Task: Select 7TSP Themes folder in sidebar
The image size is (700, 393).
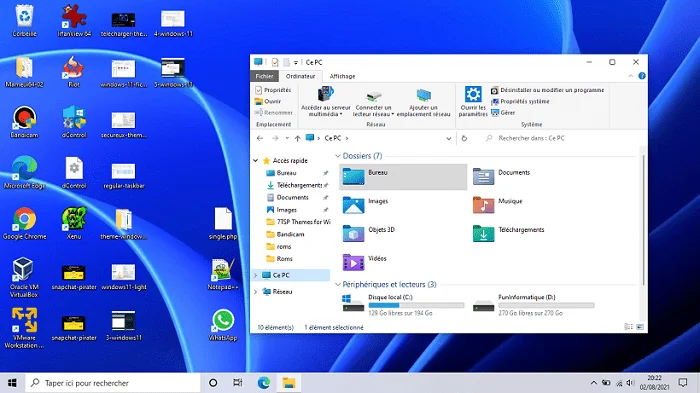Action: 298,222
